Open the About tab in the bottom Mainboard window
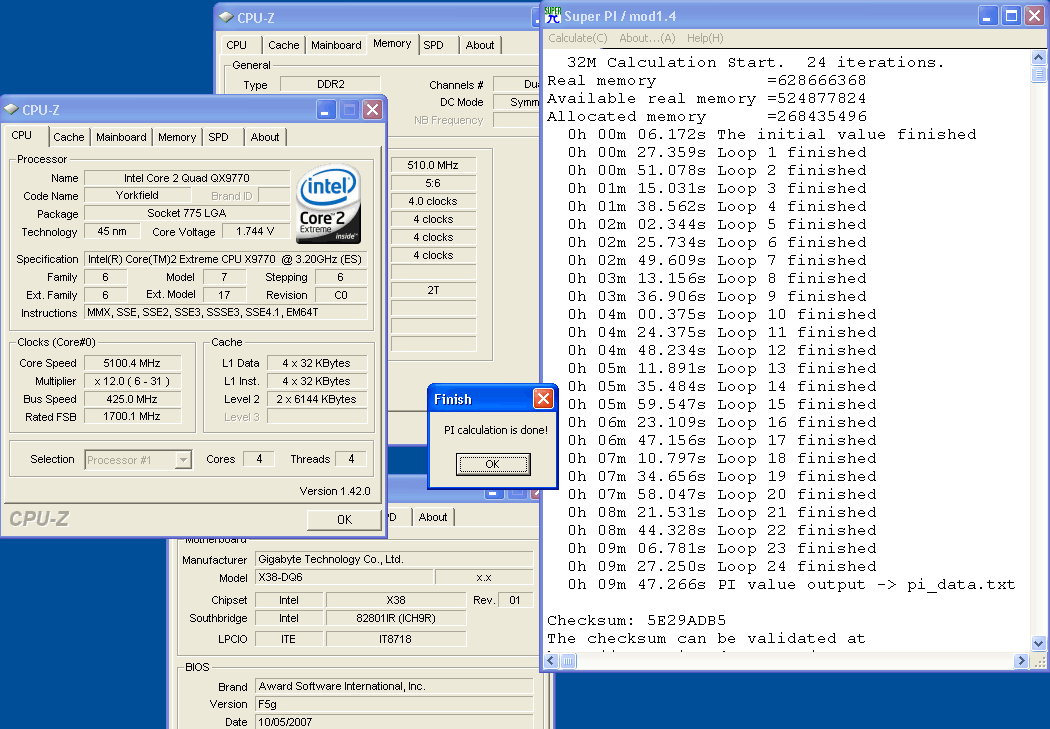This screenshot has height=729, width=1050. 433,517
